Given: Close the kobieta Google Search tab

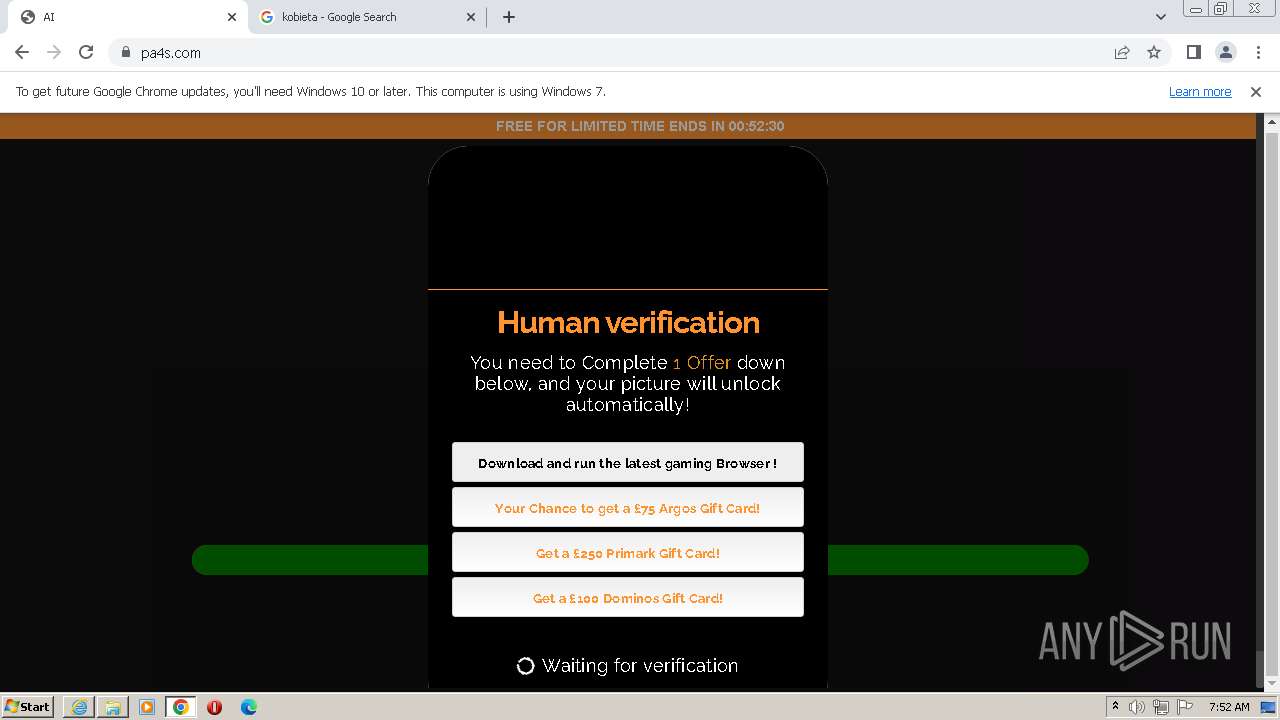Looking at the screenshot, I should [472, 17].
